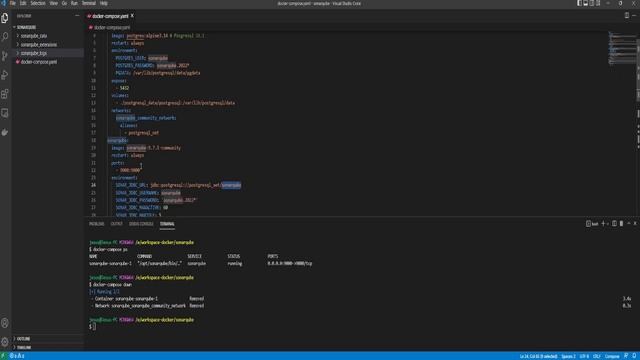Open the View menu
This screenshot has height=360, width=640.
click(53, 3)
